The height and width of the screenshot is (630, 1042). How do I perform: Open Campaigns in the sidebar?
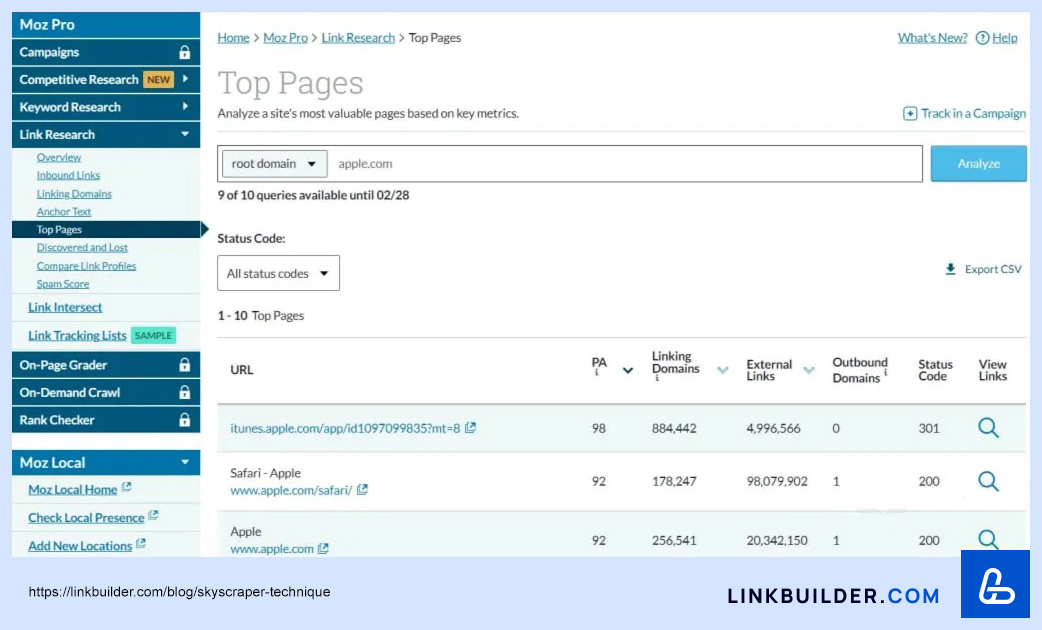[x=106, y=52]
